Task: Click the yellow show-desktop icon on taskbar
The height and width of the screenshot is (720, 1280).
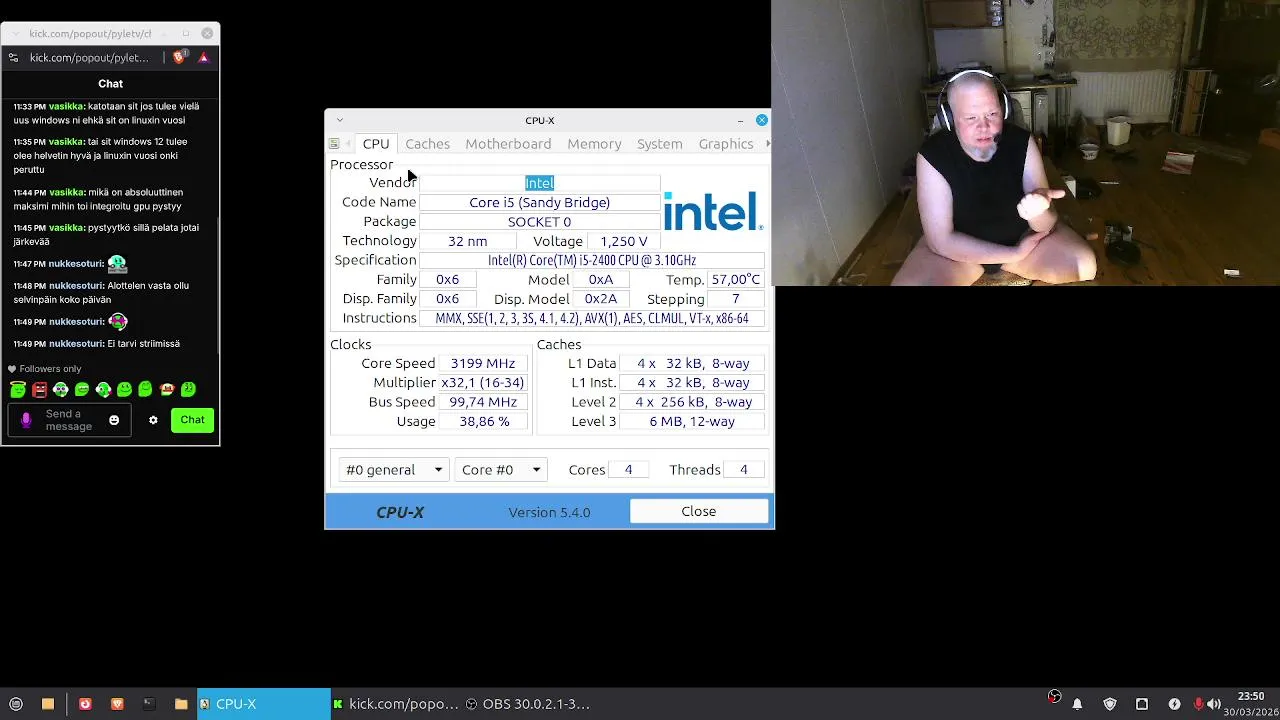Action: [x=48, y=704]
